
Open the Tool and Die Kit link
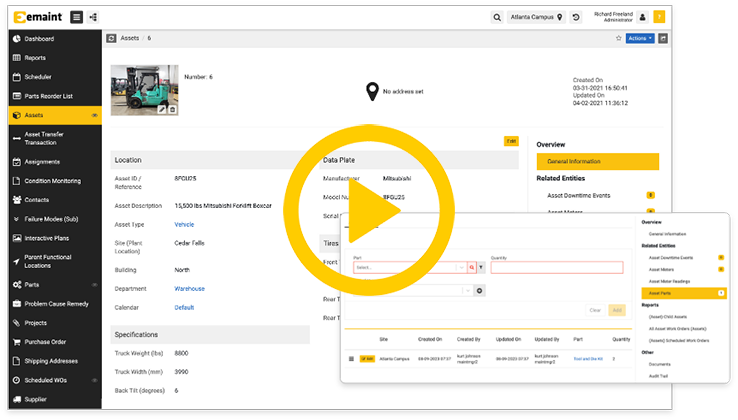[588, 359]
